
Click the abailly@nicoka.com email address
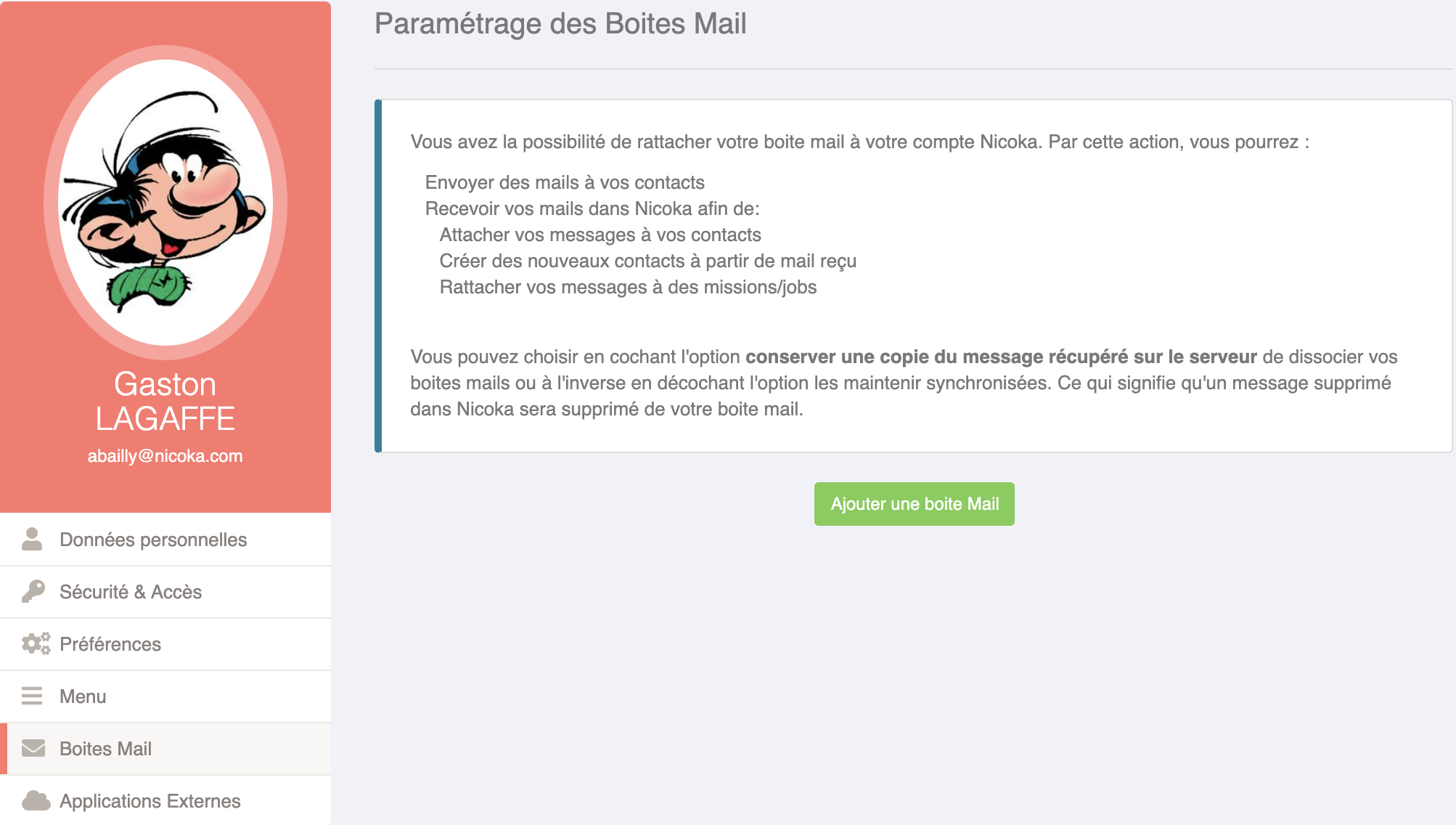point(165,456)
